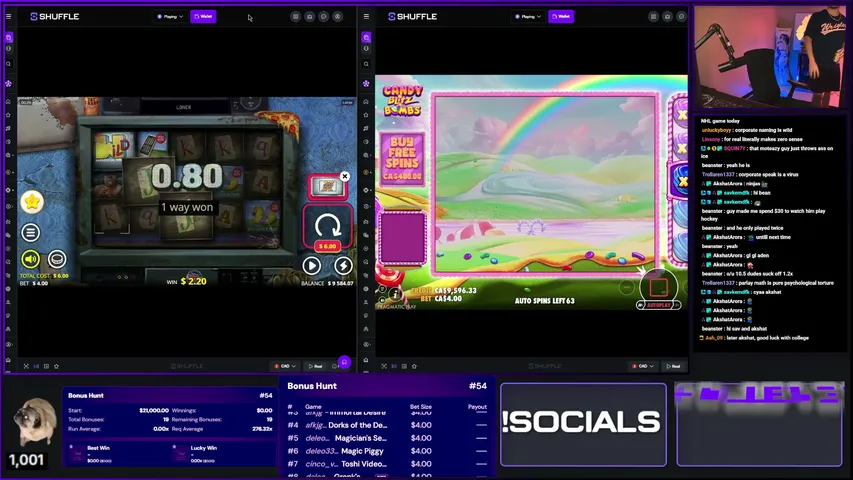
Task: Click the Autoplay label in Candy Blitz
Action: 658,305
